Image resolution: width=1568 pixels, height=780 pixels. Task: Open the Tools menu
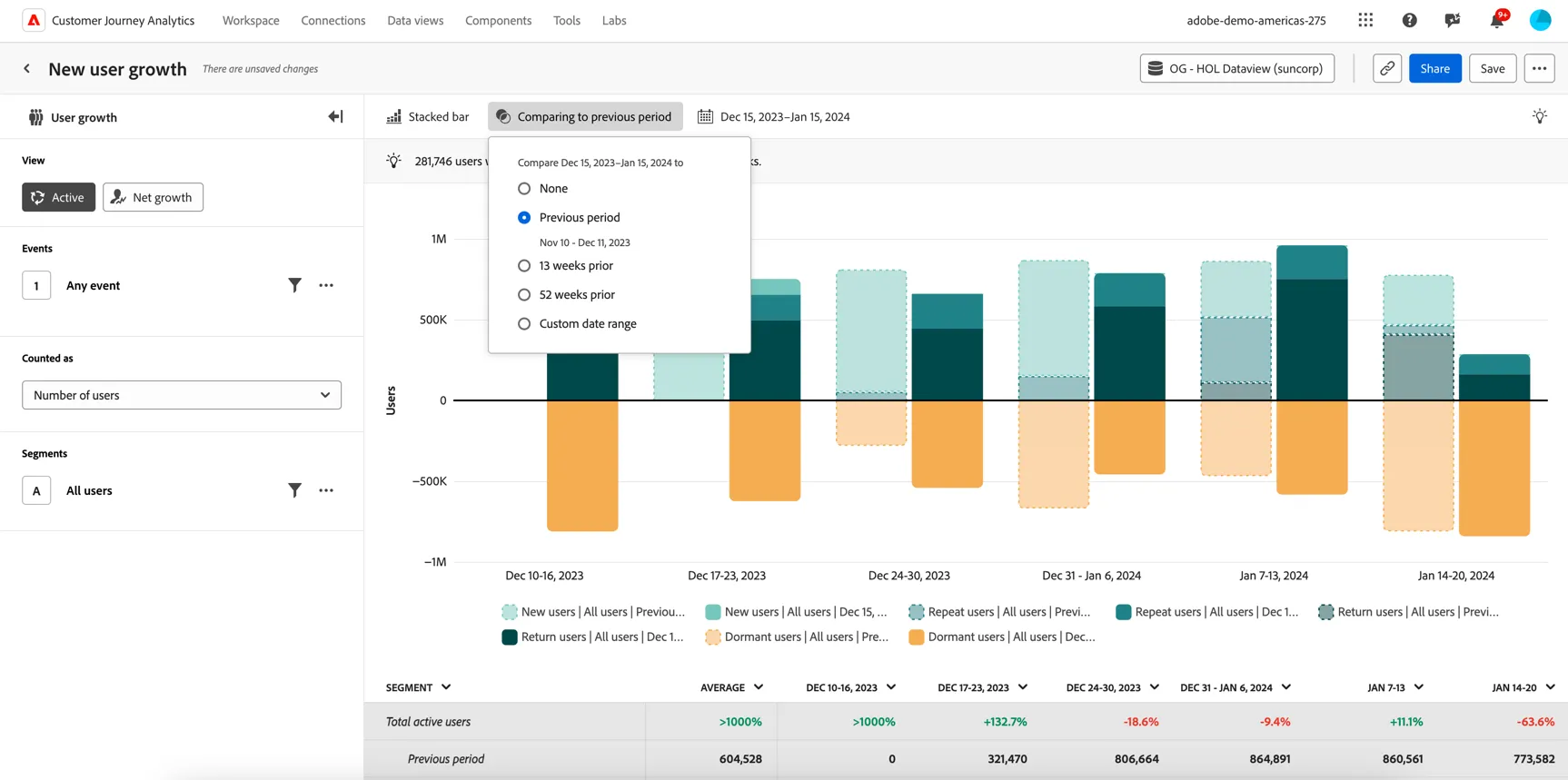click(567, 20)
